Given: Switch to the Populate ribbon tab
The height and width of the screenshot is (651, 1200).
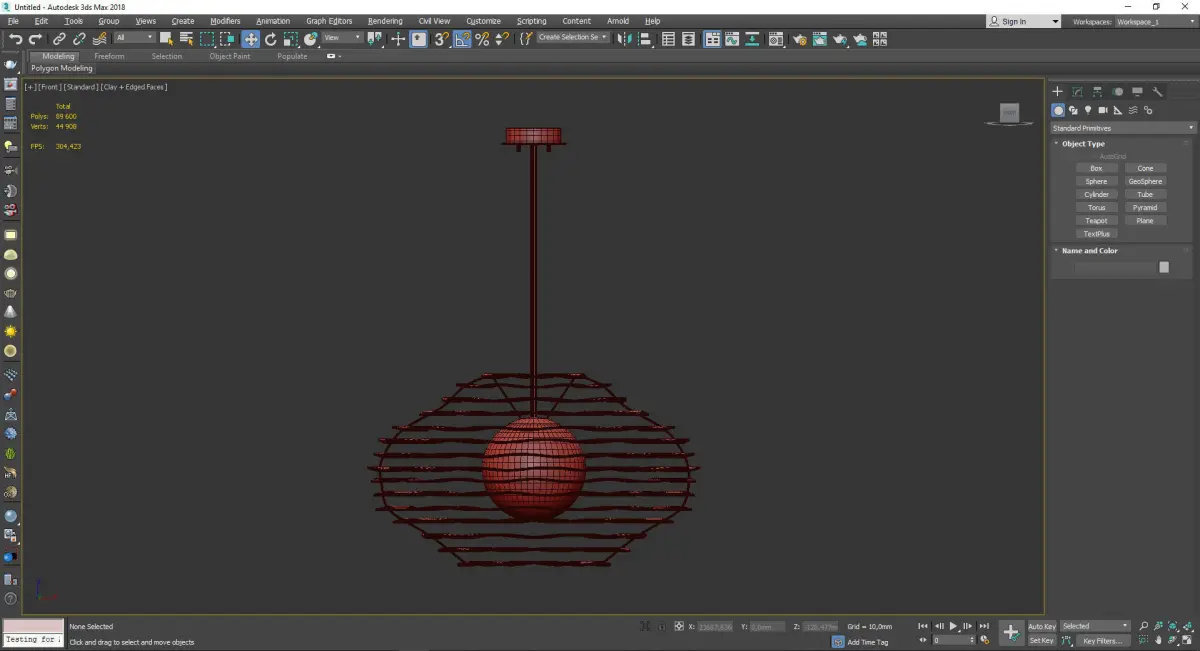Looking at the screenshot, I should point(292,56).
